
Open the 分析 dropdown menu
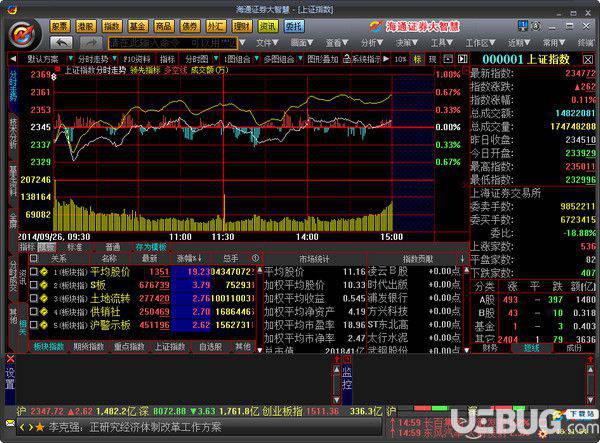(372, 42)
